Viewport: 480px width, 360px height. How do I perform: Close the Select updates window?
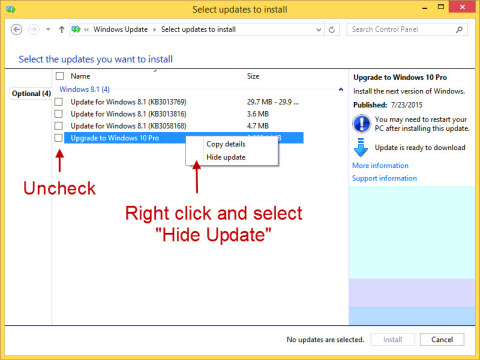[x=462, y=7]
